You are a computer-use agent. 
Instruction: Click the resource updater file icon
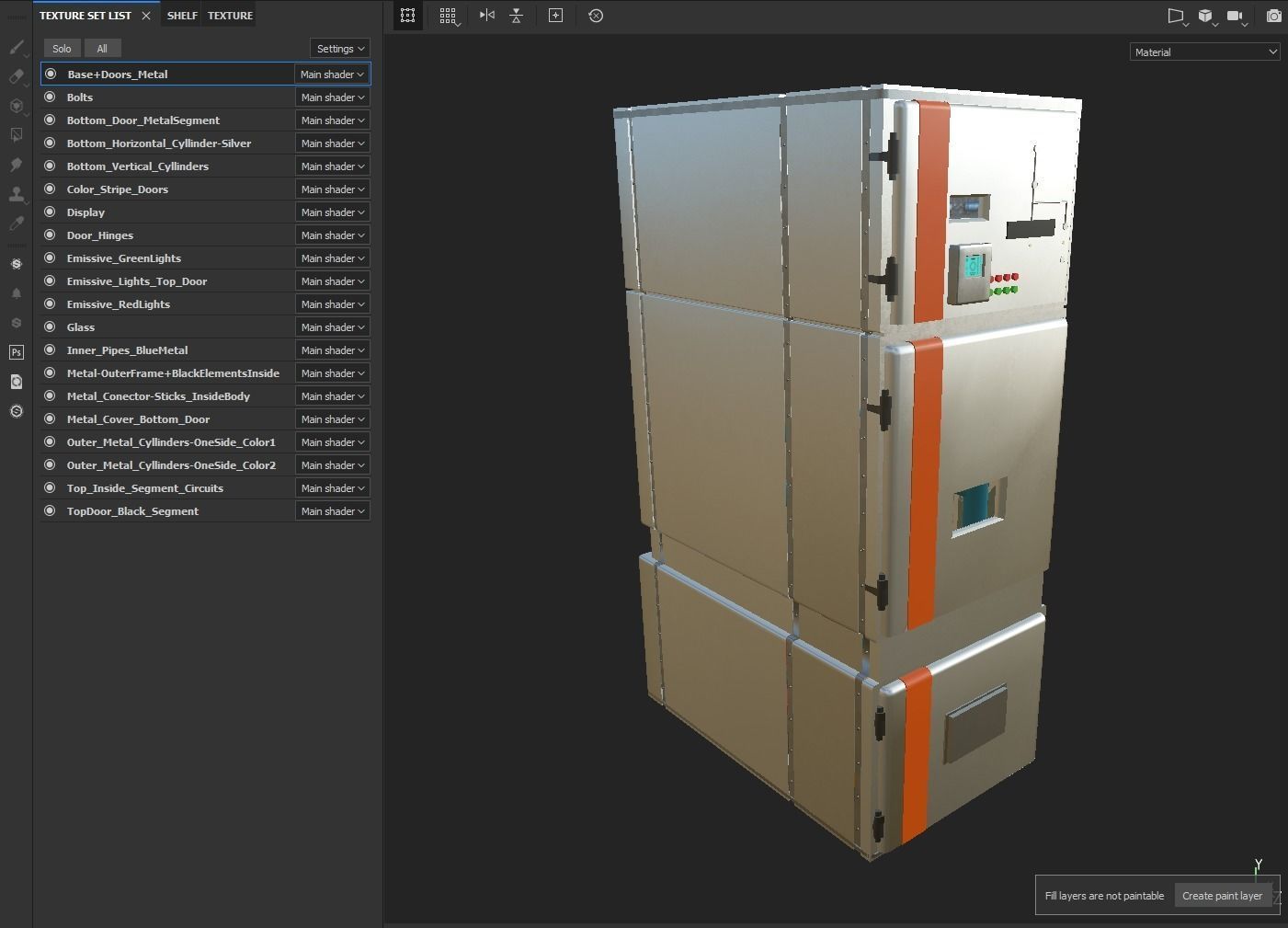tap(17, 382)
